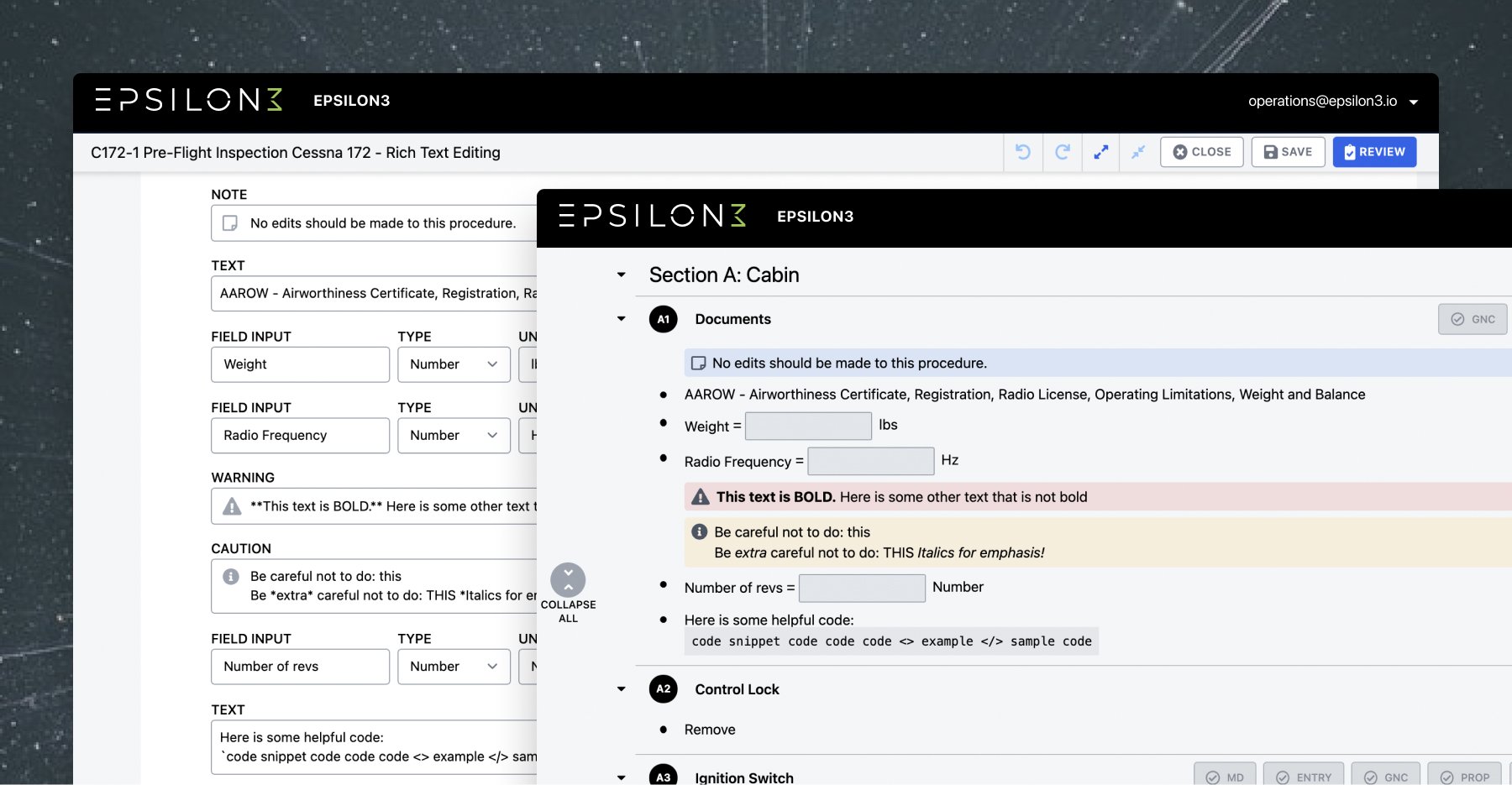Open Review for the procedure
The image size is (1512, 785).
1374,152
